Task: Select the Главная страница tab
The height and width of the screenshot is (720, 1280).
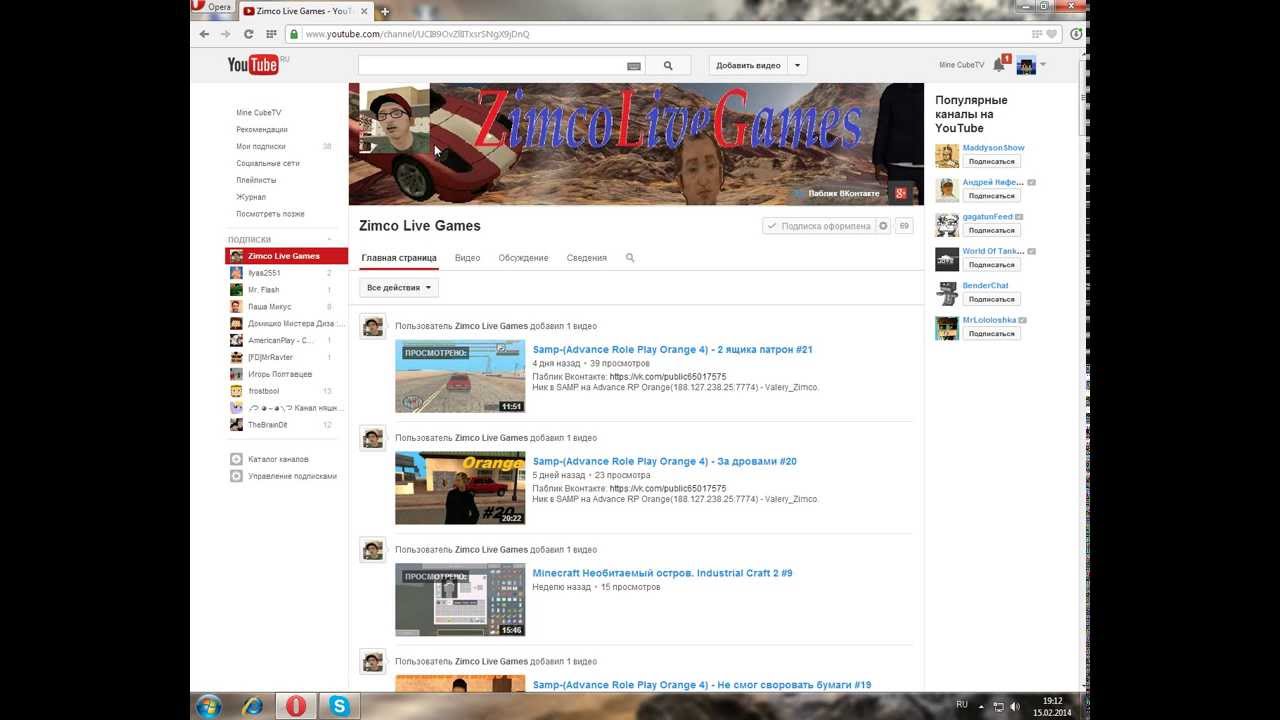Action: click(399, 258)
